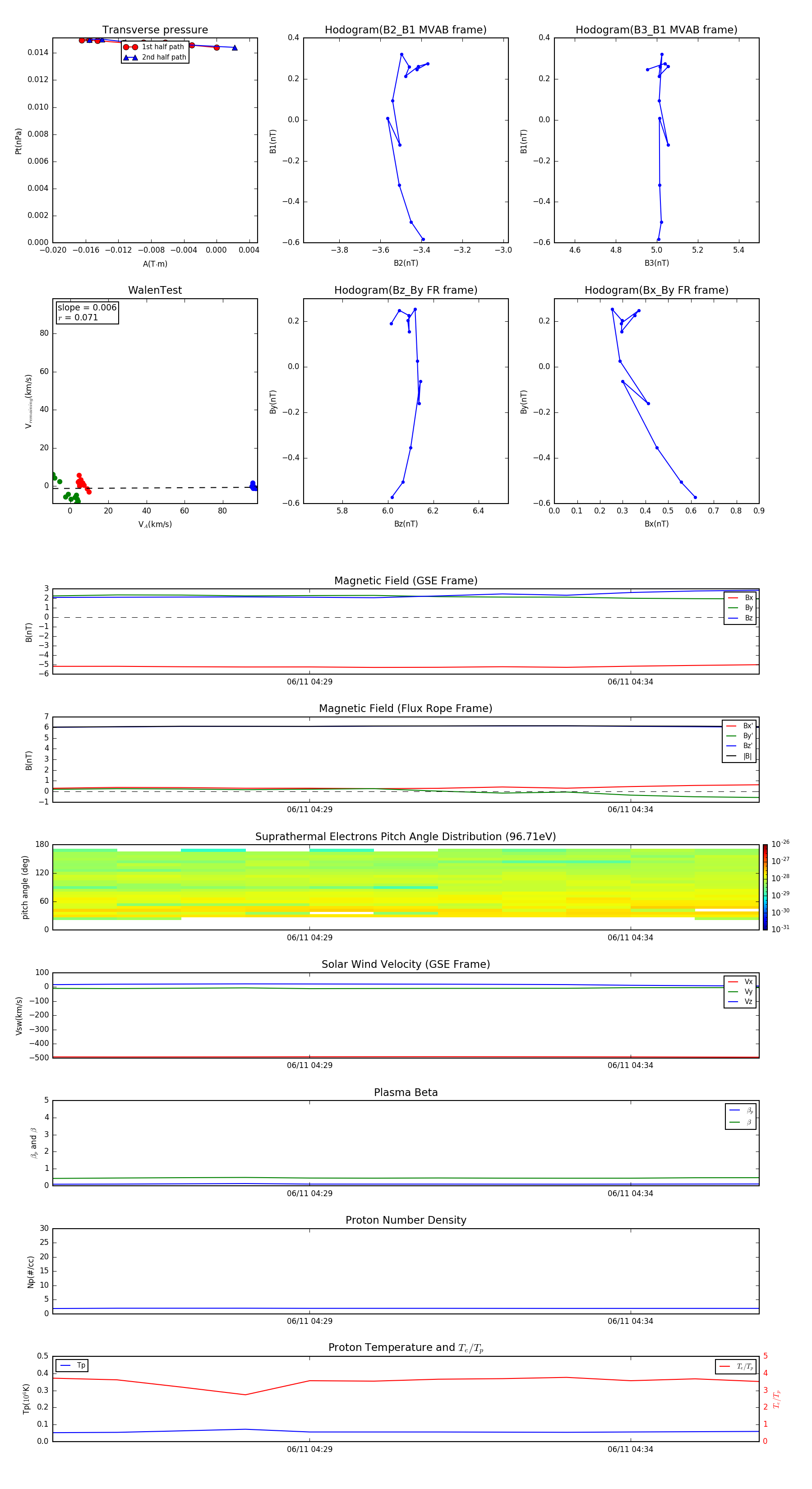Click the Suprathermal Electrons Pitch Angle title
This screenshot has height=1489, width=812.
pos(406,837)
